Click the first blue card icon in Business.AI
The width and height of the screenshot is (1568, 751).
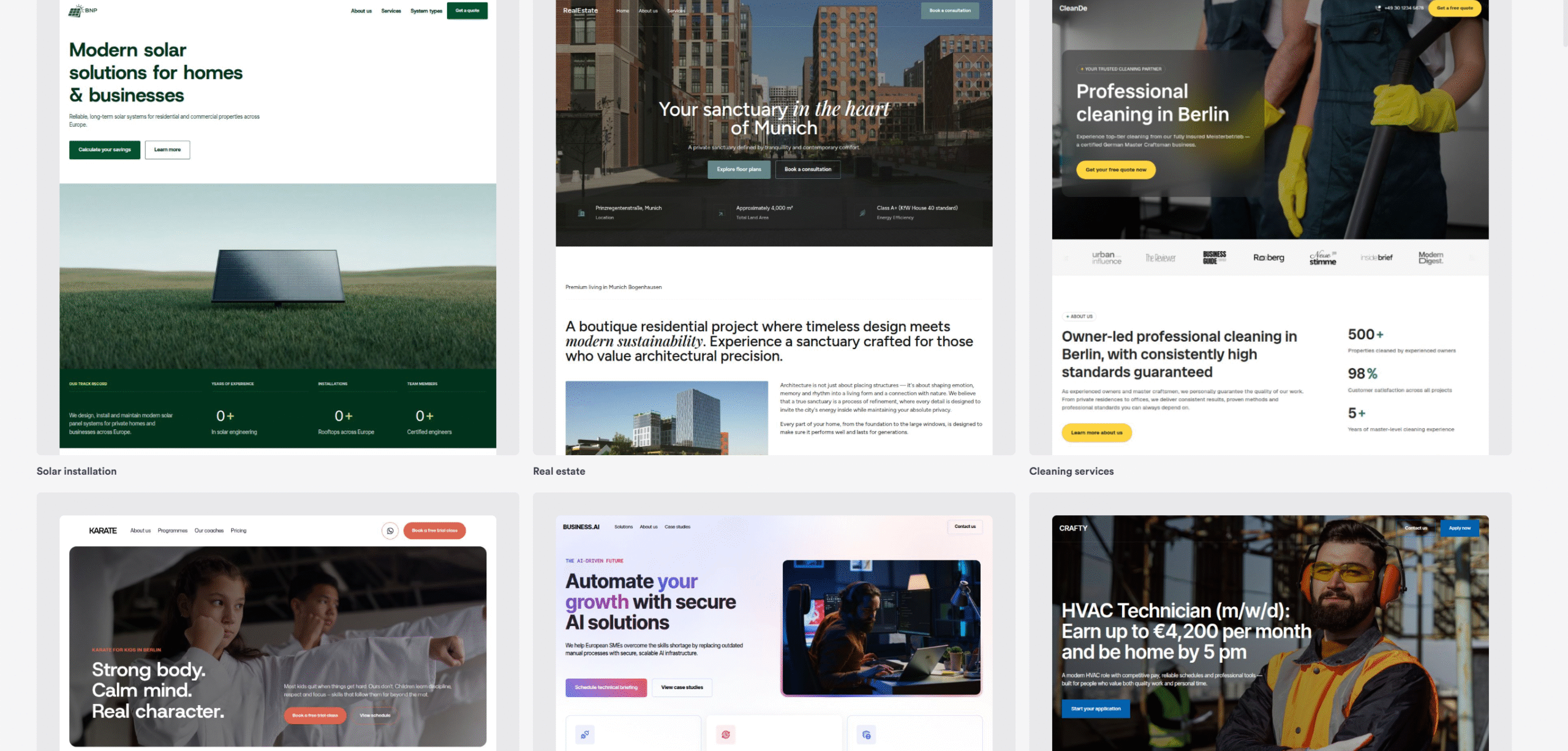pos(585,734)
